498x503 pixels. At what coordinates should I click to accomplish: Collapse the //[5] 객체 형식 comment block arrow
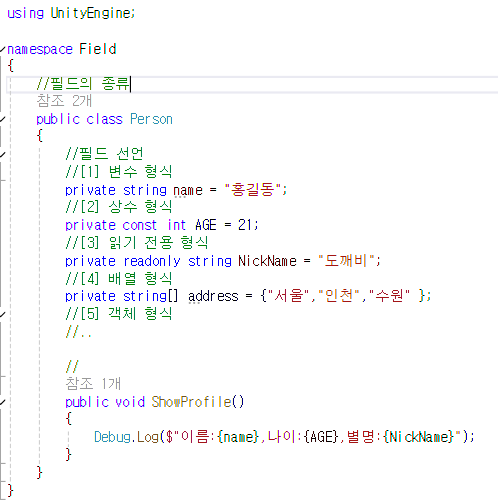point(3,314)
